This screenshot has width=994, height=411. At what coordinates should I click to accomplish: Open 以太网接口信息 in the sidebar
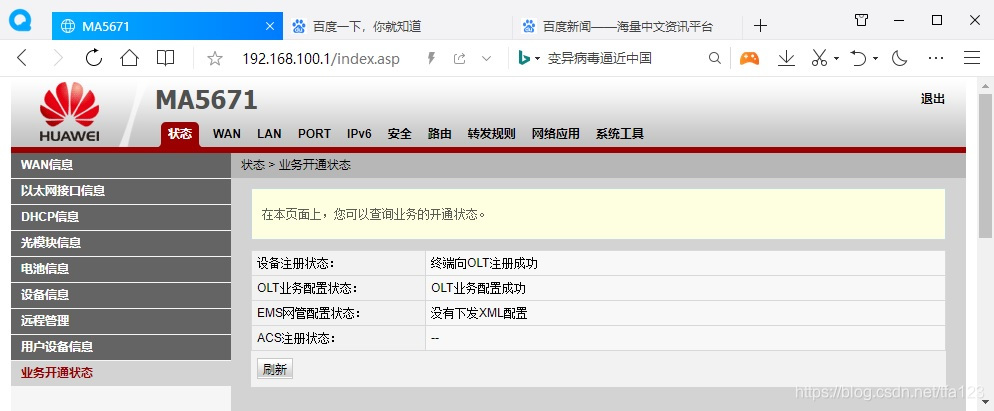(121, 191)
